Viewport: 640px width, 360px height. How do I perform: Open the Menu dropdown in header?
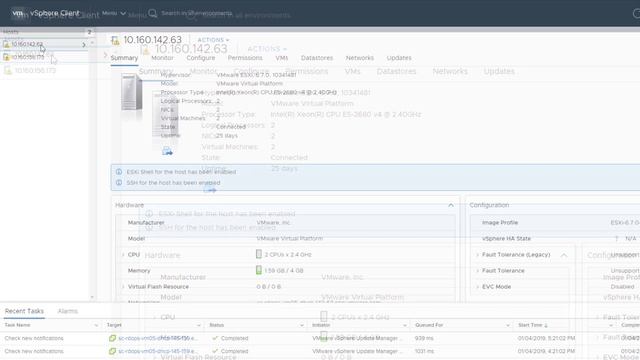pos(113,13)
